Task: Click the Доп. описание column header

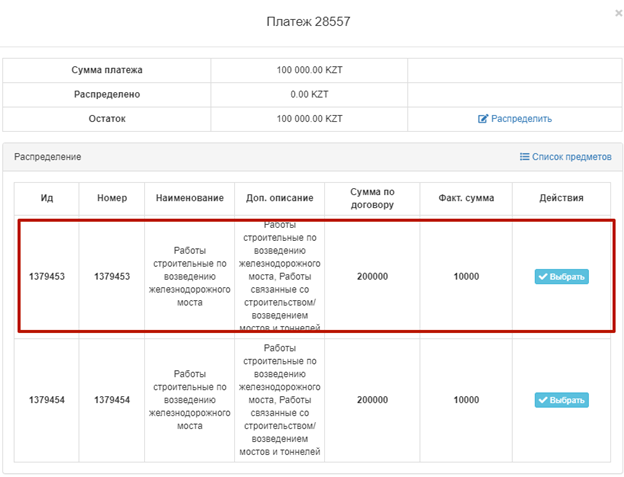Action: 279,198
